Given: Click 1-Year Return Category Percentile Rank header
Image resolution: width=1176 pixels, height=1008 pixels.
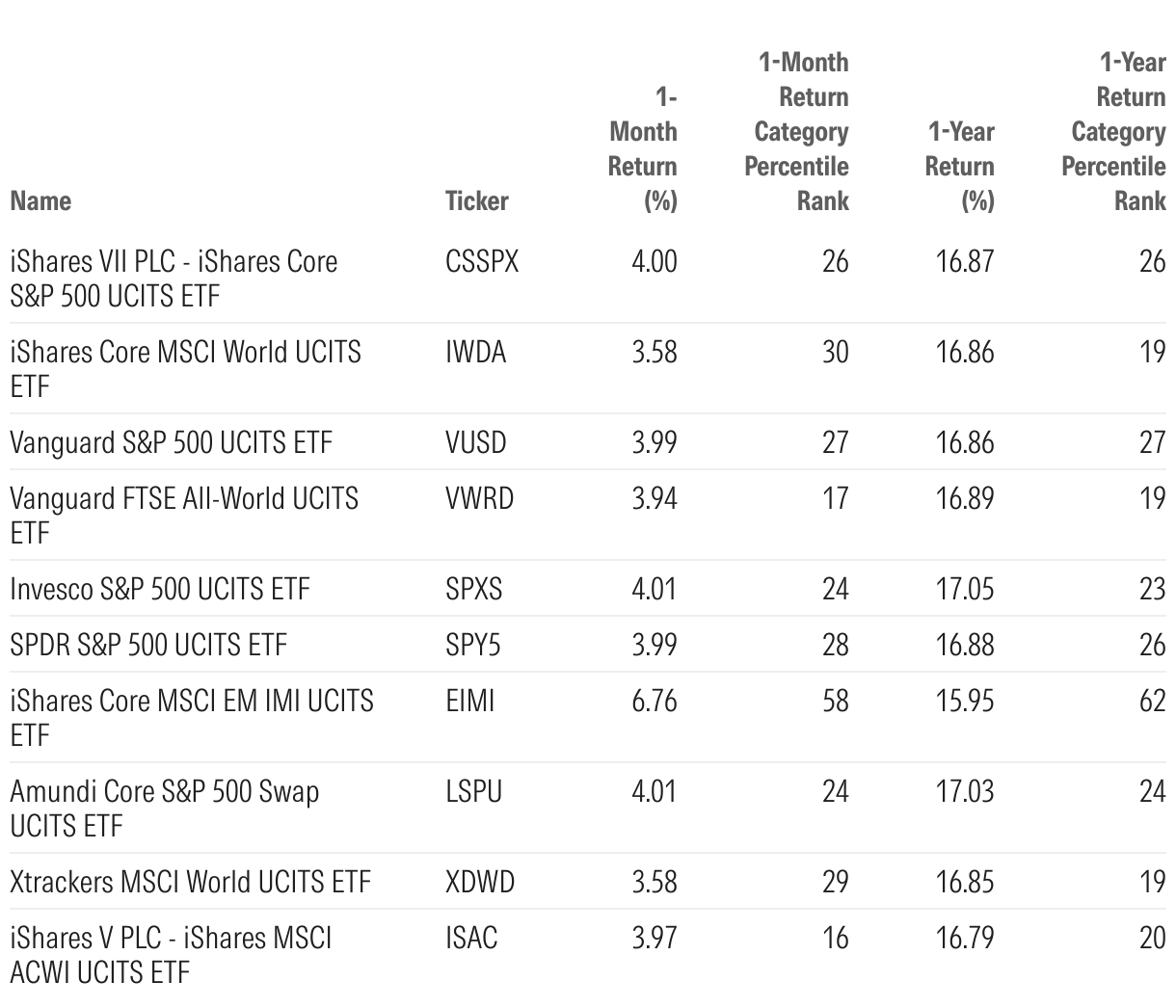Looking at the screenshot, I should tap(1115, 131).
